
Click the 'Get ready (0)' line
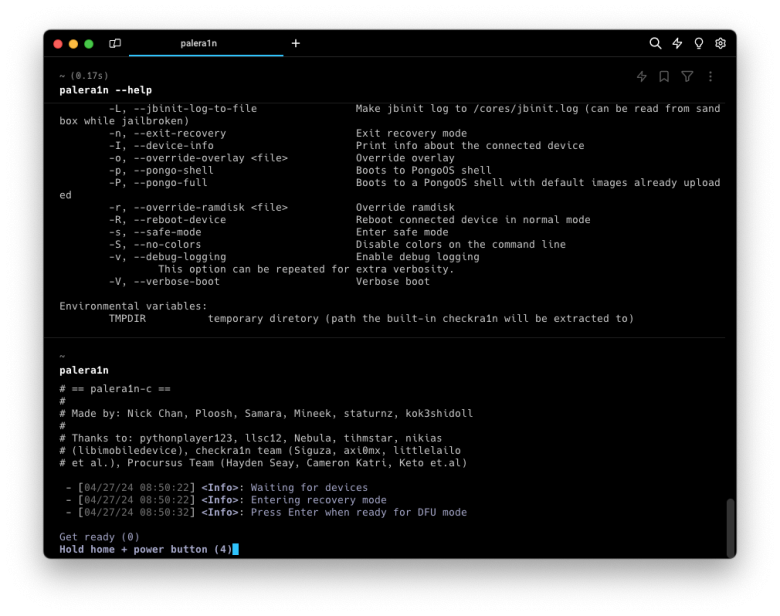point(99,537)
